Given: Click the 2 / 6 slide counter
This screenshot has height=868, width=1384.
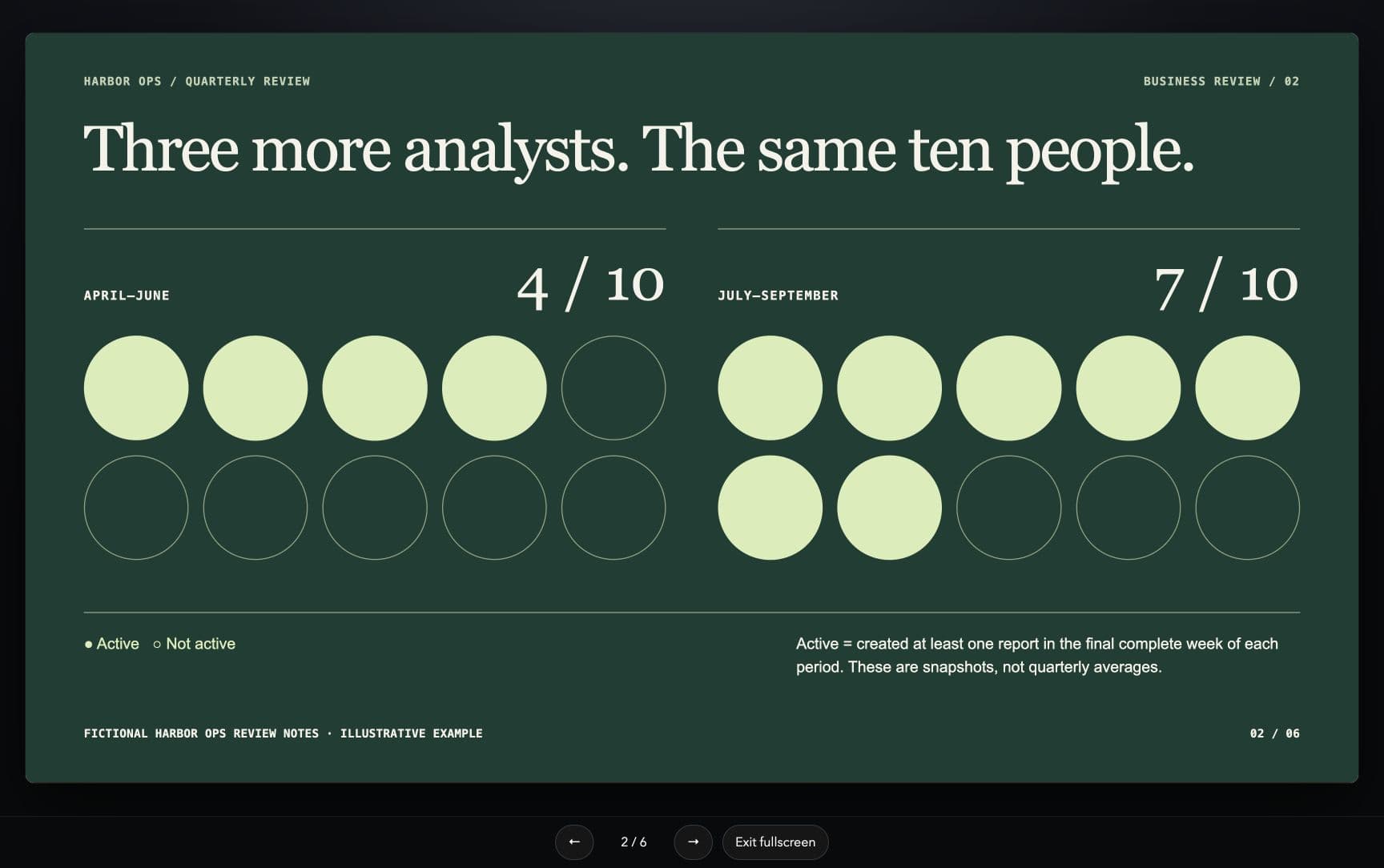Looking at the screenshot, I should [x=634, y=842].
